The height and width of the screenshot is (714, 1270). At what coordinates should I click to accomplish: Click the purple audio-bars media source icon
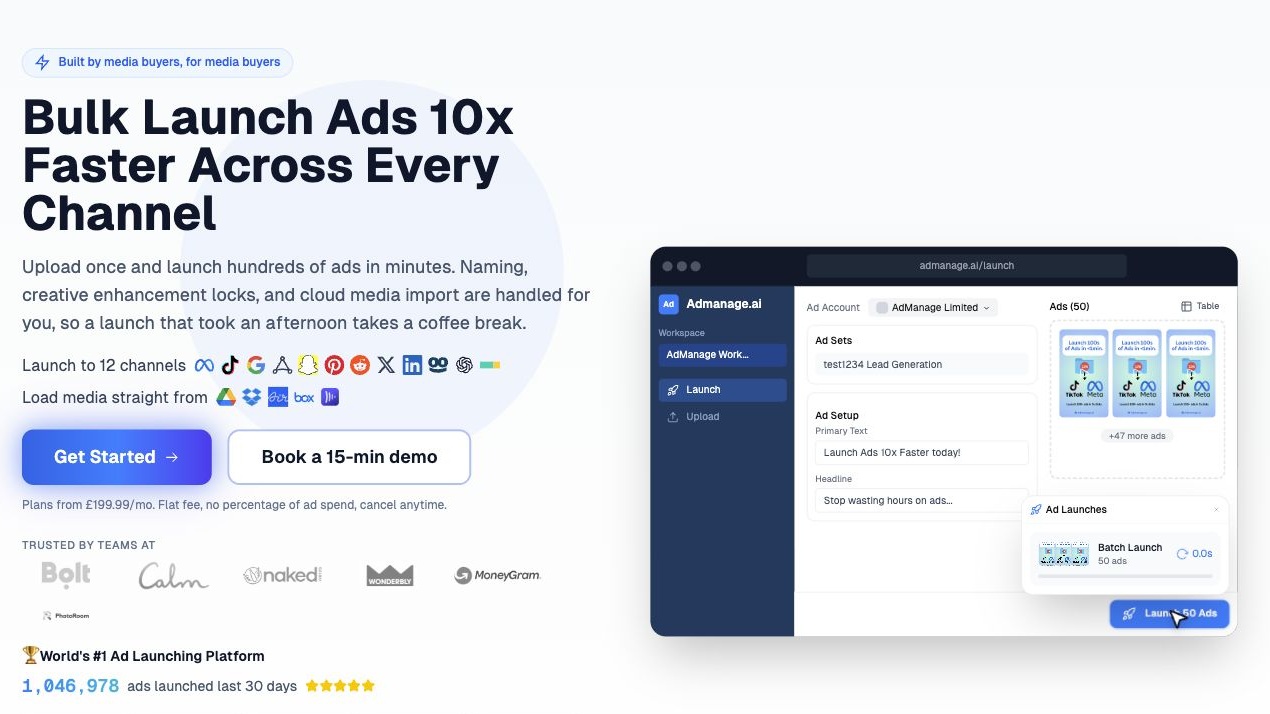point(329,397)
